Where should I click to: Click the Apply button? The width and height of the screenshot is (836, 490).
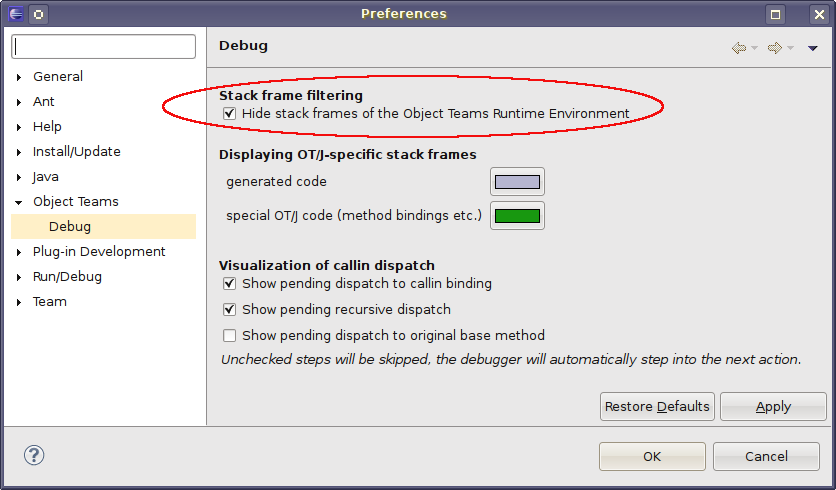pyautogui.click(x=773, y=407)
